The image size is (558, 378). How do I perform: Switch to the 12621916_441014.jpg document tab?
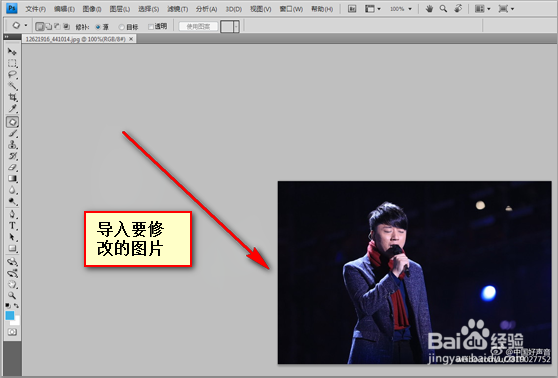pyautogui.click(x=75, y=39)
